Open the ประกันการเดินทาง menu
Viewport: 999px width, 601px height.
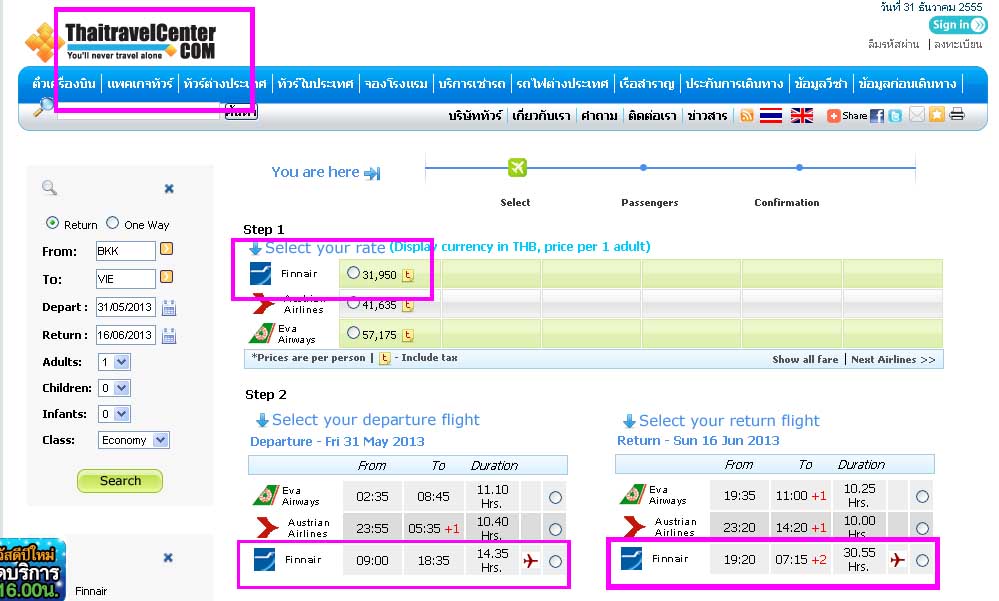click(734, 83)
